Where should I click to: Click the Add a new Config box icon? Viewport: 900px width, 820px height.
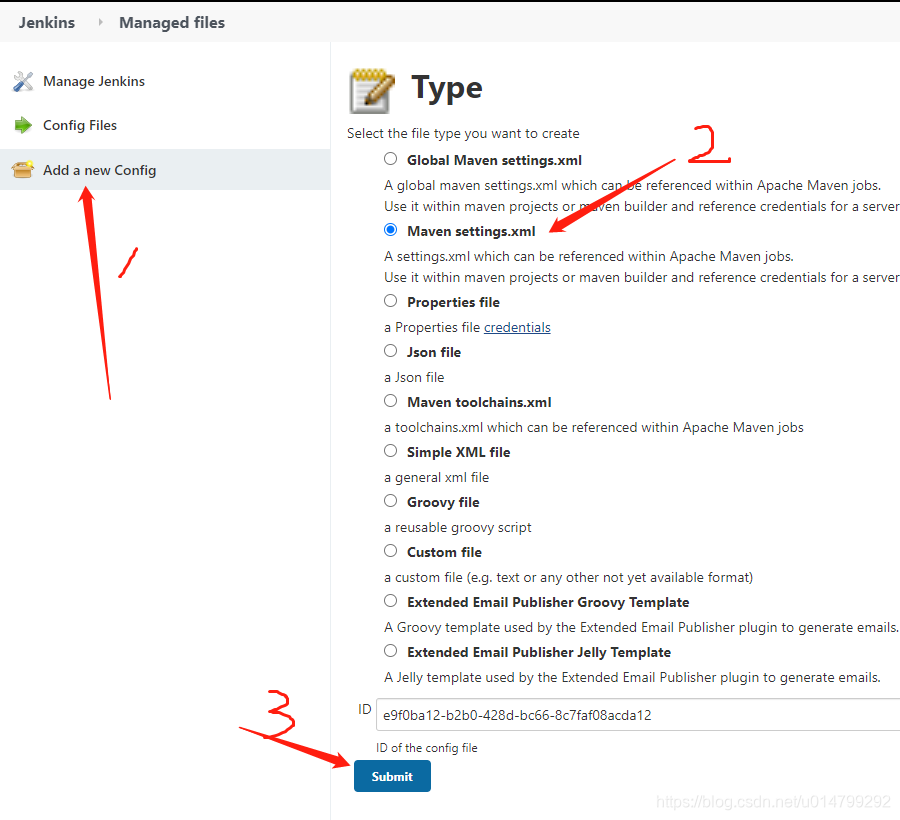(22, 170)
